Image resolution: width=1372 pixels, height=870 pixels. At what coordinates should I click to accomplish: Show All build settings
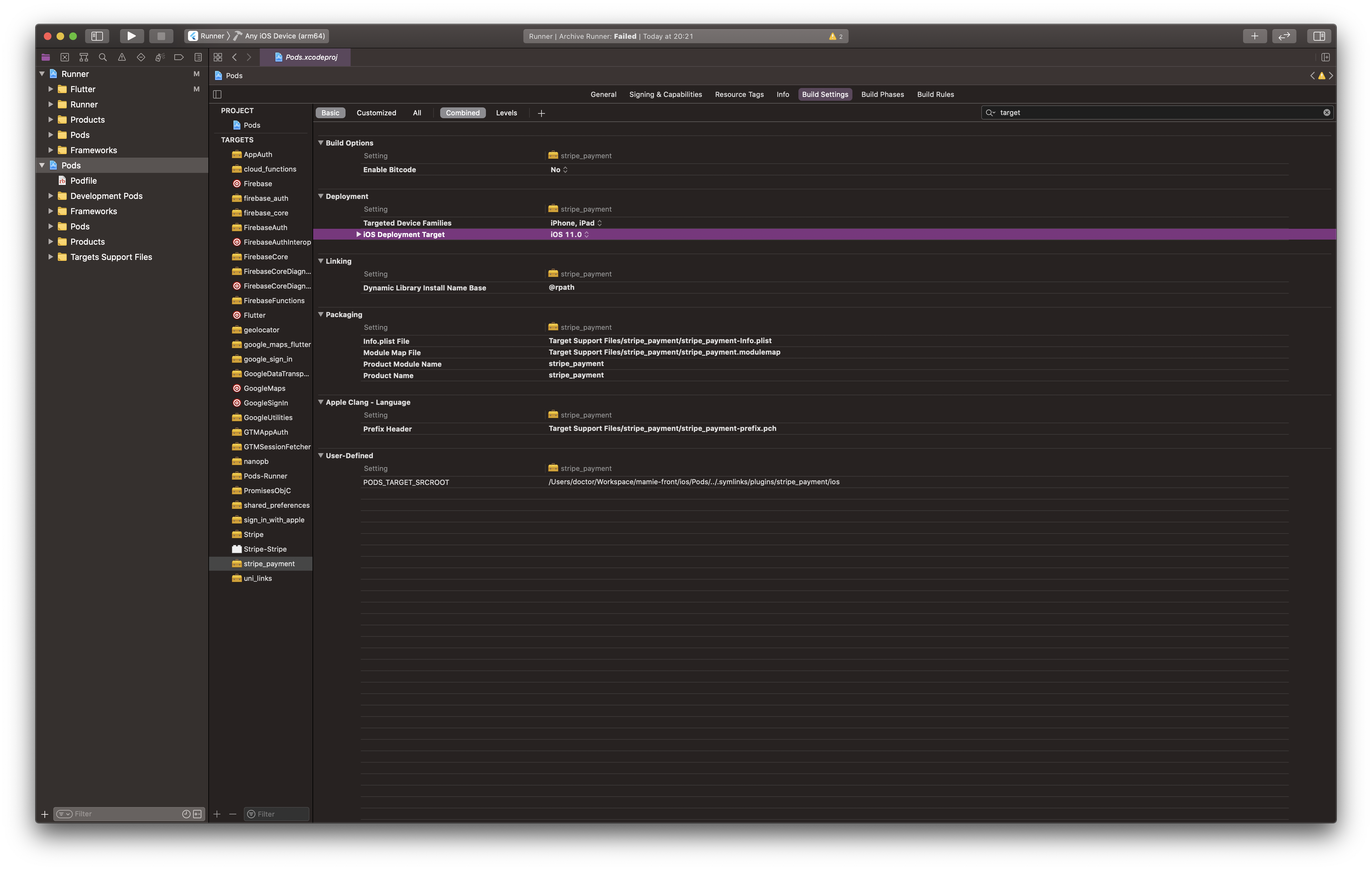click(416, 113)
